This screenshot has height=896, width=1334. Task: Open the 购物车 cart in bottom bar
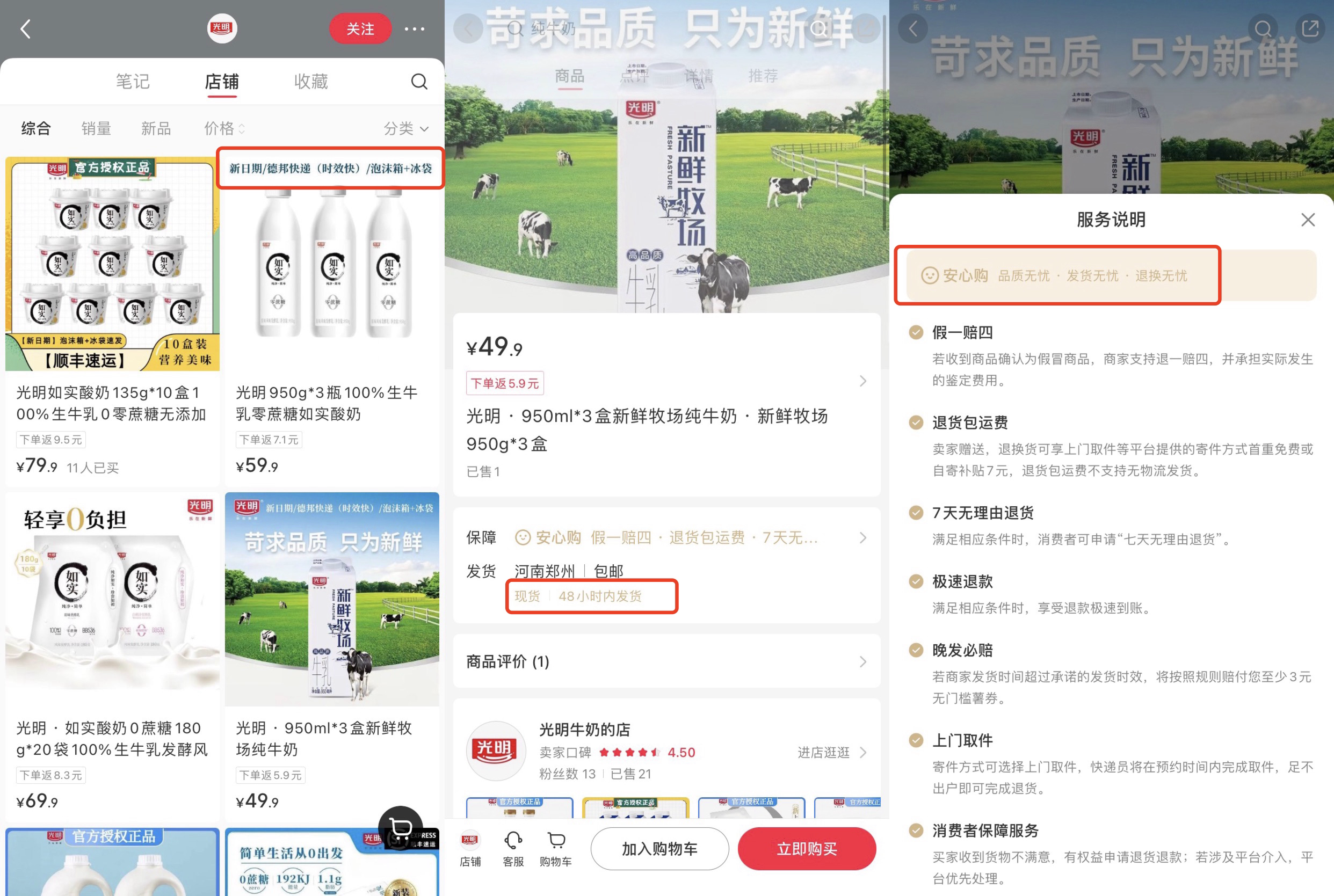555,849
